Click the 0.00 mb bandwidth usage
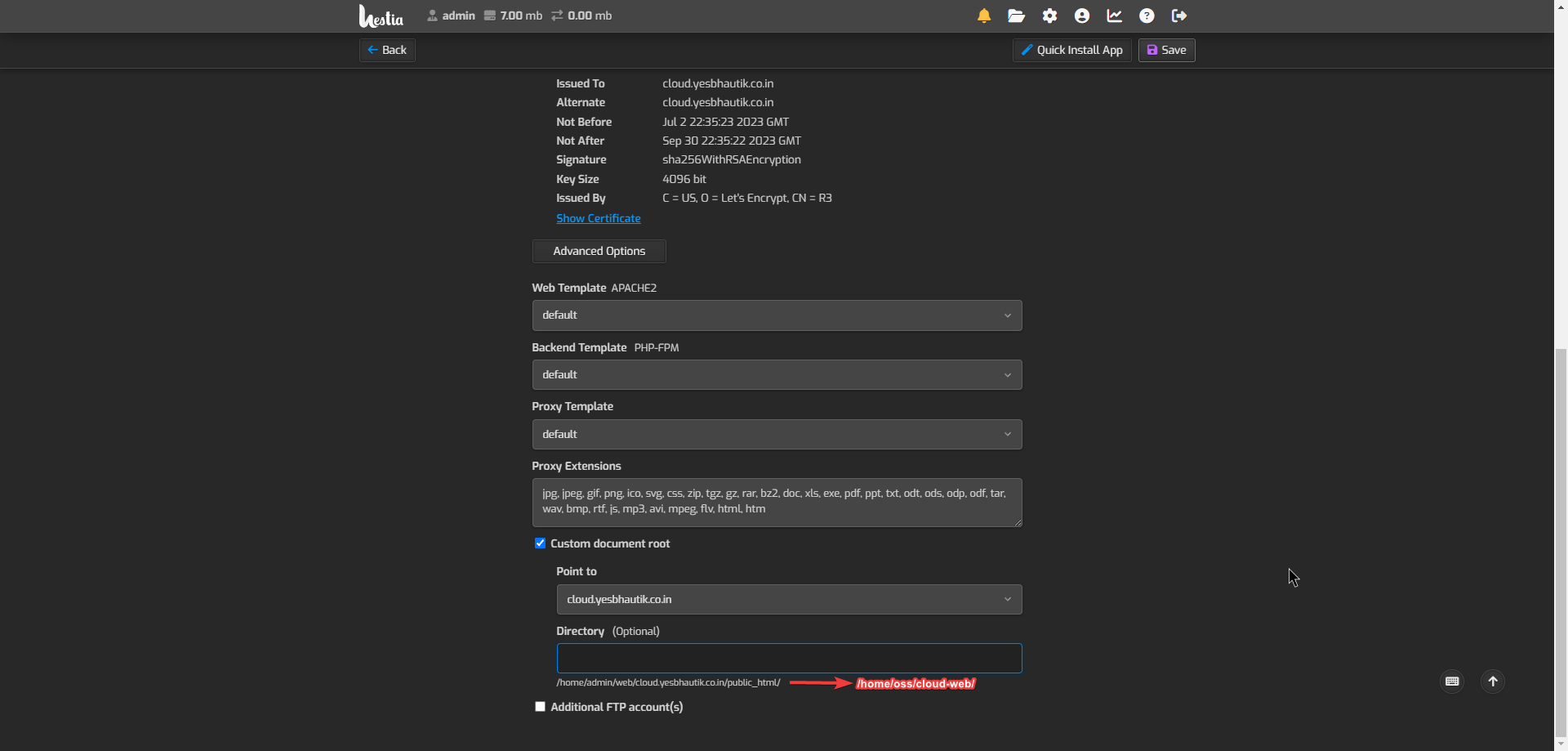Image resolution: width=1568 pixels, height=751 pixels. [x=581, y=16]
